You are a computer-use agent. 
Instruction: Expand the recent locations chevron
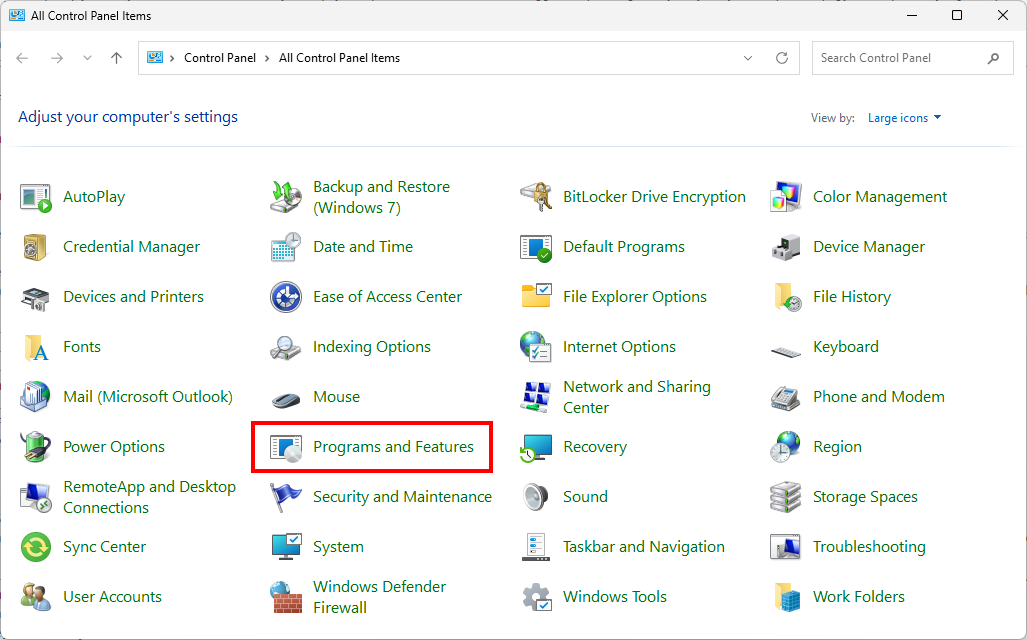click(x=87, y=58)
